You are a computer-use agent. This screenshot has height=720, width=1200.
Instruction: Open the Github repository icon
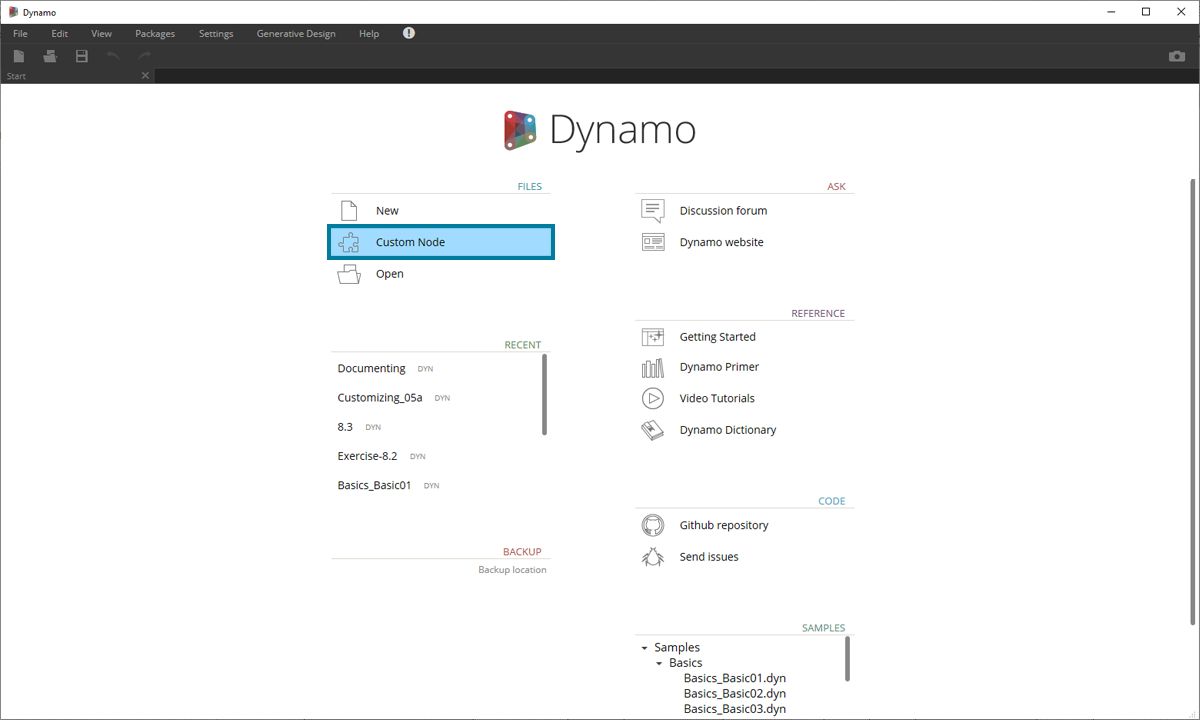652,525
